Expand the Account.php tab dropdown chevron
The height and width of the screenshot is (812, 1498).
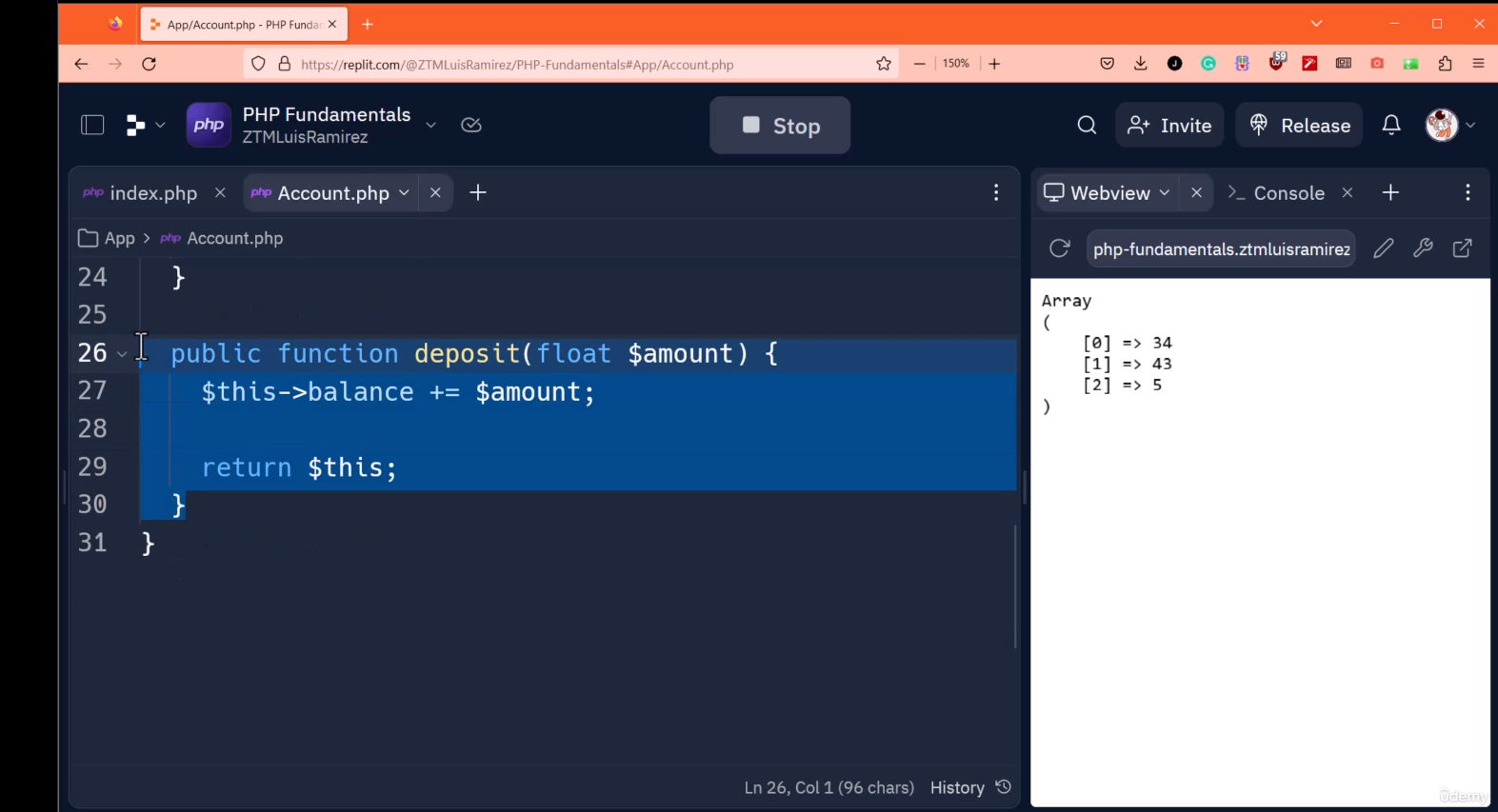coord(404,193)
